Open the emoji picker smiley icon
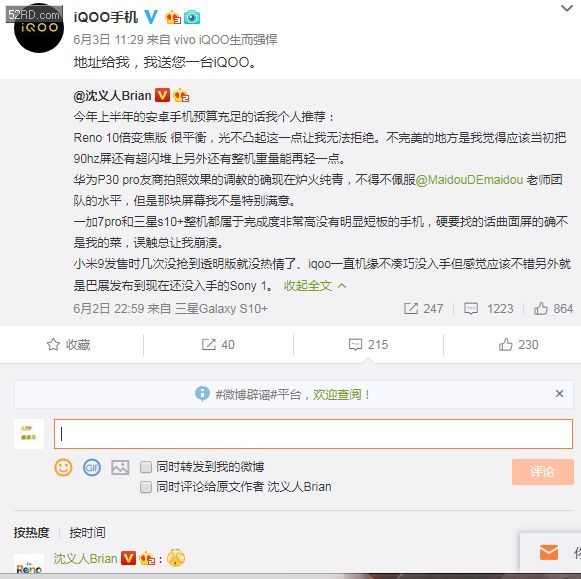581x579 pixels. [x=63, y=467]
